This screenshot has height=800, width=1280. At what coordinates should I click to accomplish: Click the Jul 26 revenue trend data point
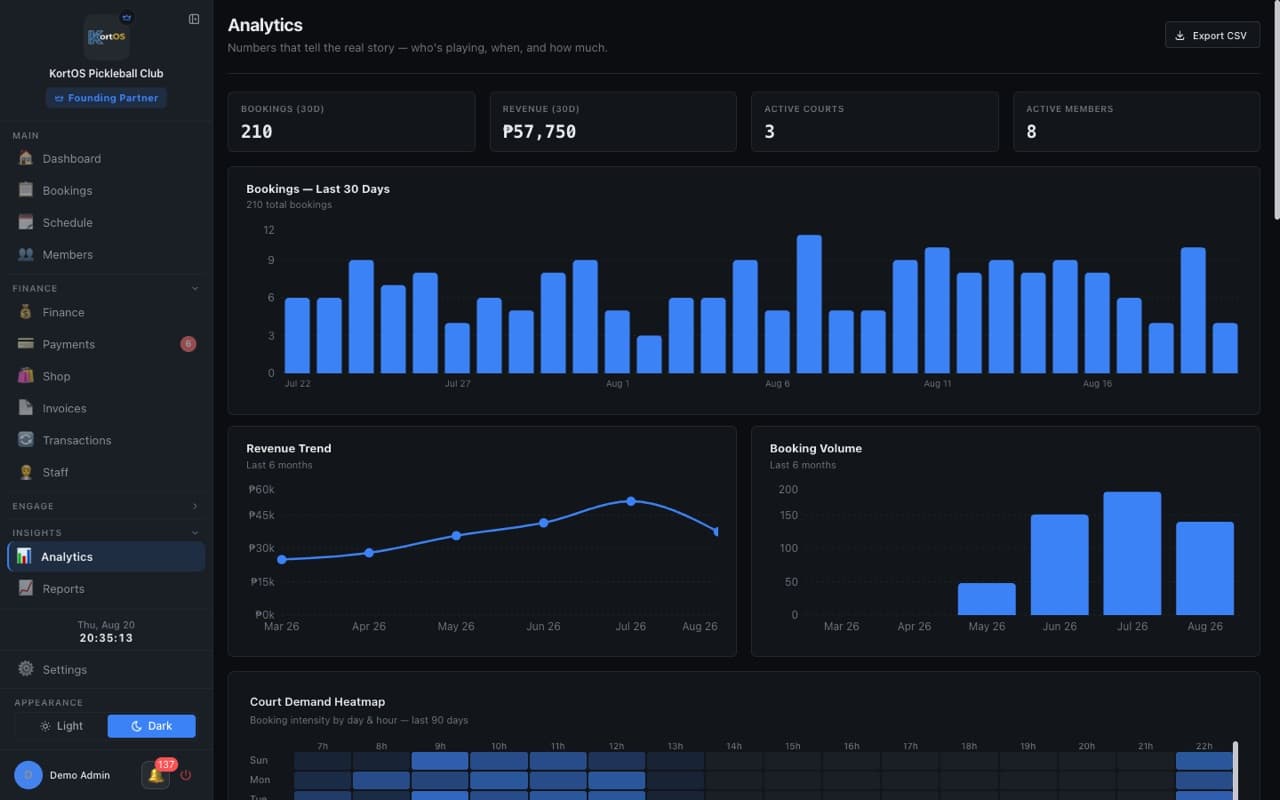point(631,501)
